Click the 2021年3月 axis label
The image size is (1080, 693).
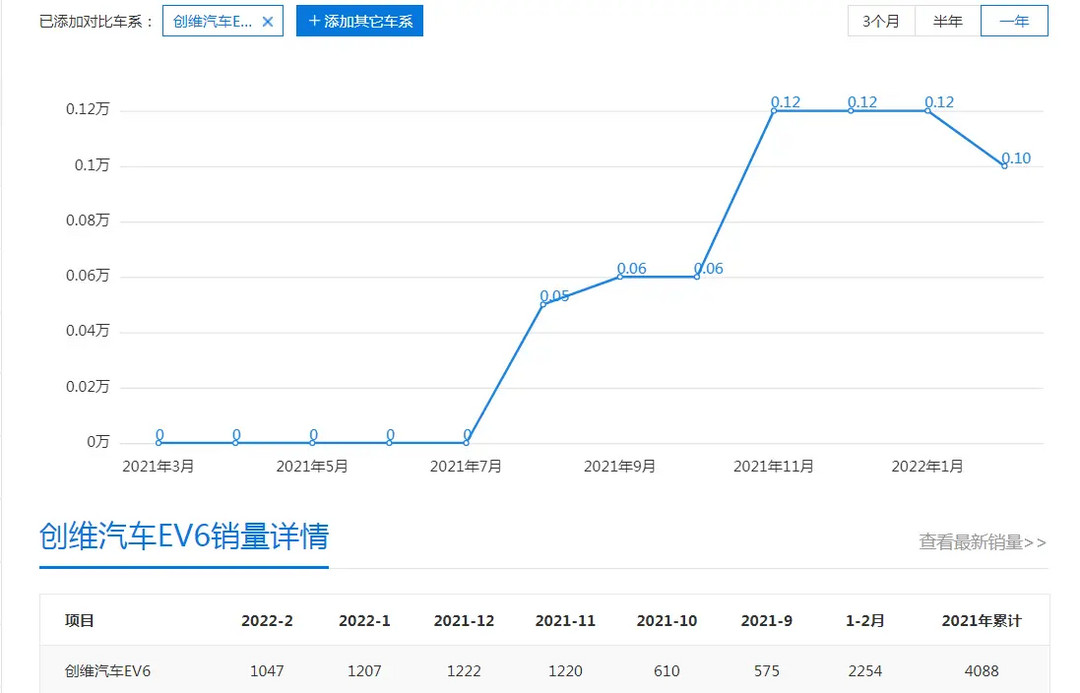point(158,466)
